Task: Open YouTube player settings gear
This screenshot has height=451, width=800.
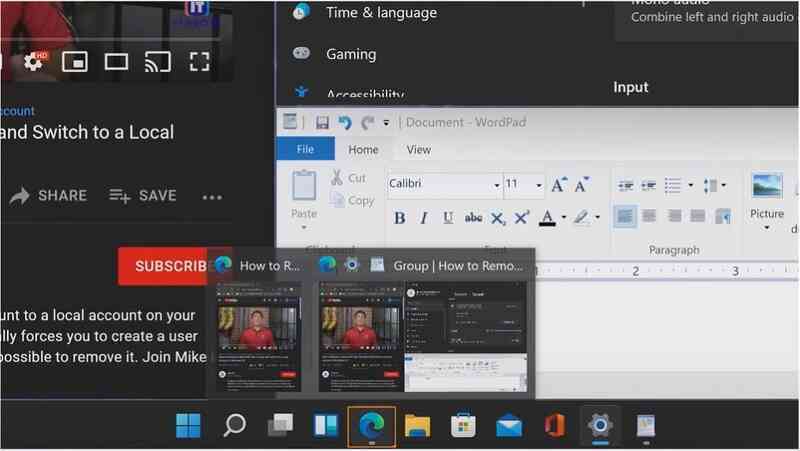Action: 34,62
